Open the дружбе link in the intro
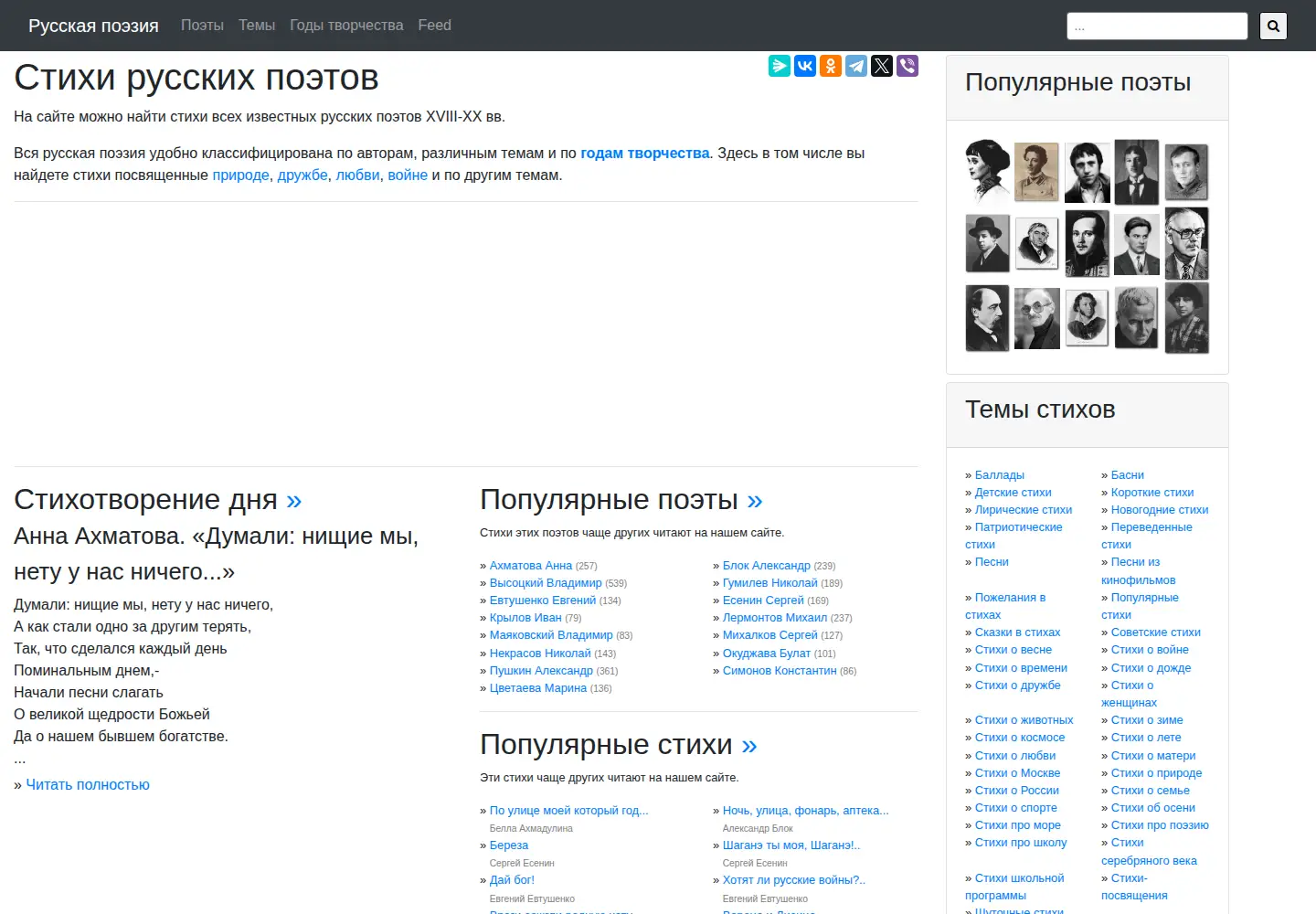The image size is (1316, 914). (x=302, y=175)
